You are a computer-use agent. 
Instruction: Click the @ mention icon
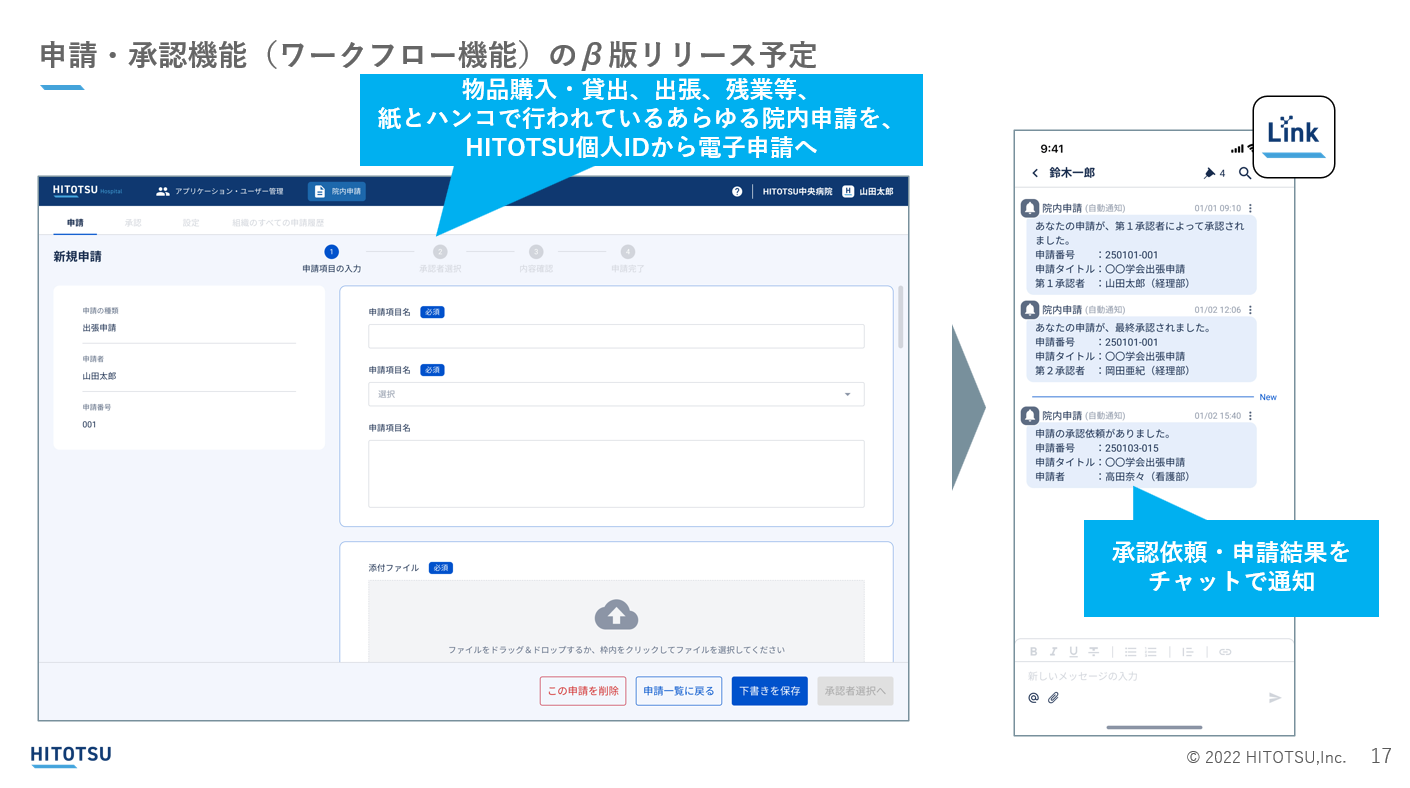pos(1034,697)
